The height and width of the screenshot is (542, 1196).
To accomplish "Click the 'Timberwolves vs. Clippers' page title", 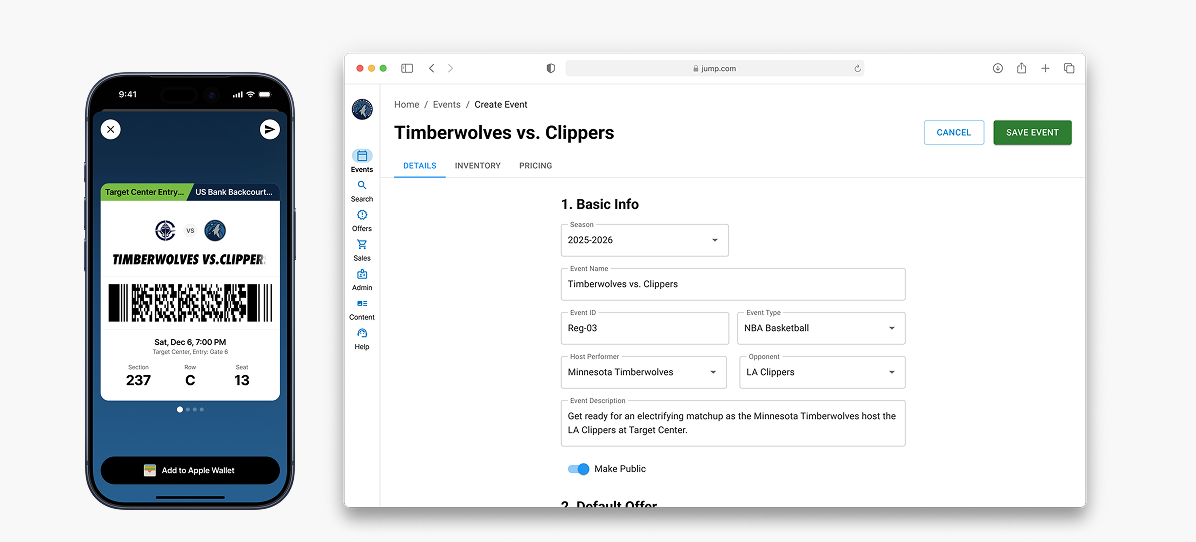I will click(x=504, y=133).
